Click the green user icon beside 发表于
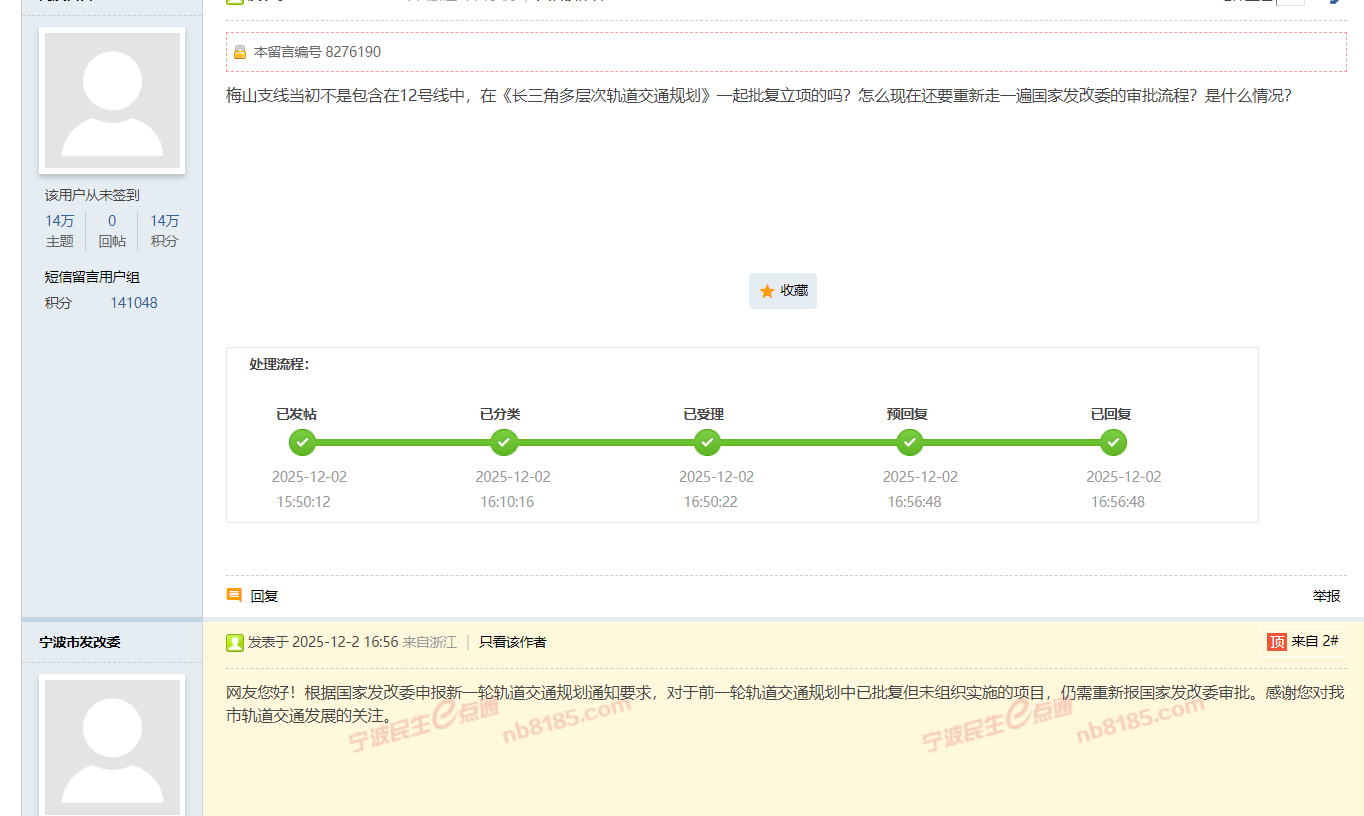1364x816 pixels. 235,642
